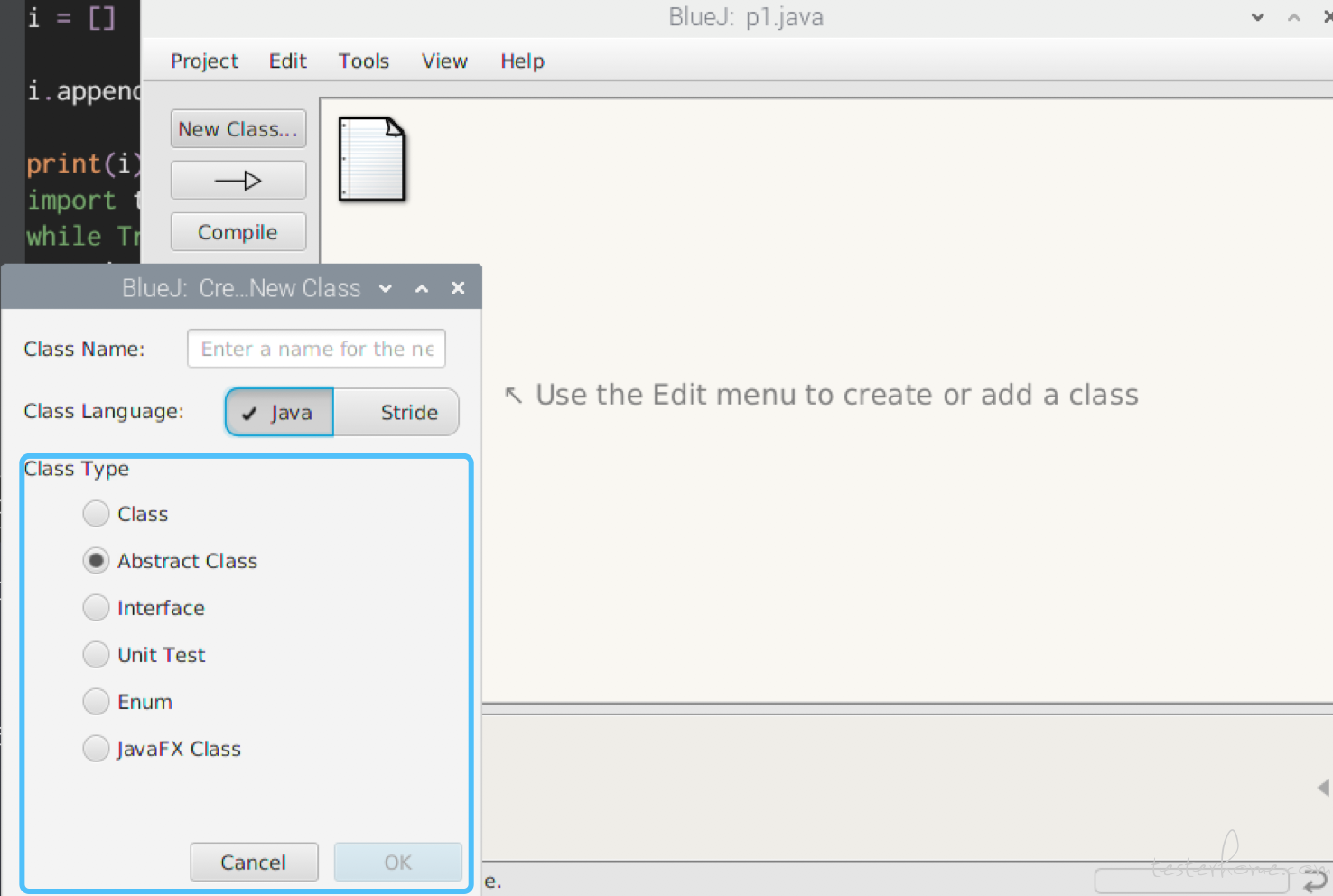The image size is (1333, 896).
Task: Click the main BlueJ window's down chevron
Action: click(1257, 17)
